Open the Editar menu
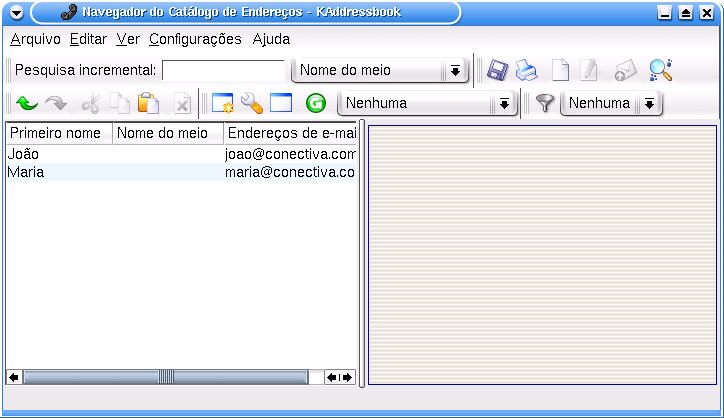 pyautogui.click(x=88, y=39)
